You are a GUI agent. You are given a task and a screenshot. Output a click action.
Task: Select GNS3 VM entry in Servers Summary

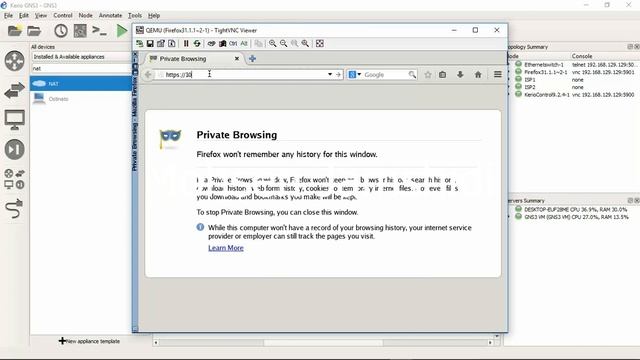tap(576, 217)
